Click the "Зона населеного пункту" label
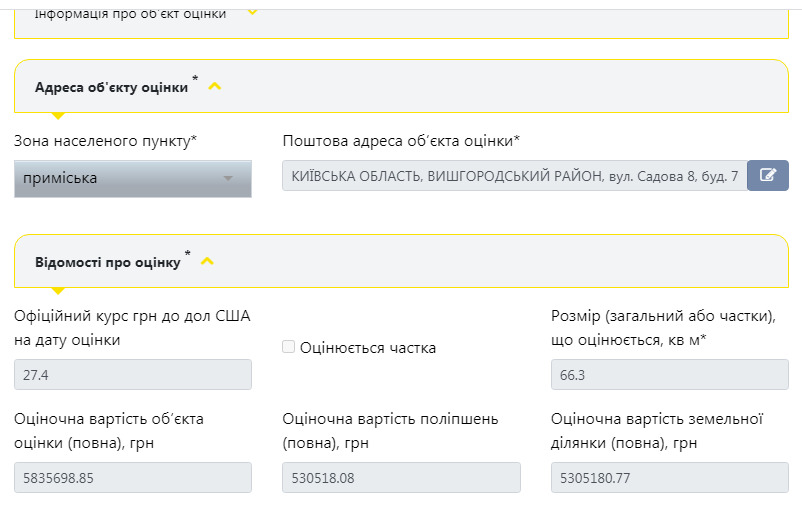The height and width of the screenshot is (528, 802). pyautogui.click(x=105, y=141)
